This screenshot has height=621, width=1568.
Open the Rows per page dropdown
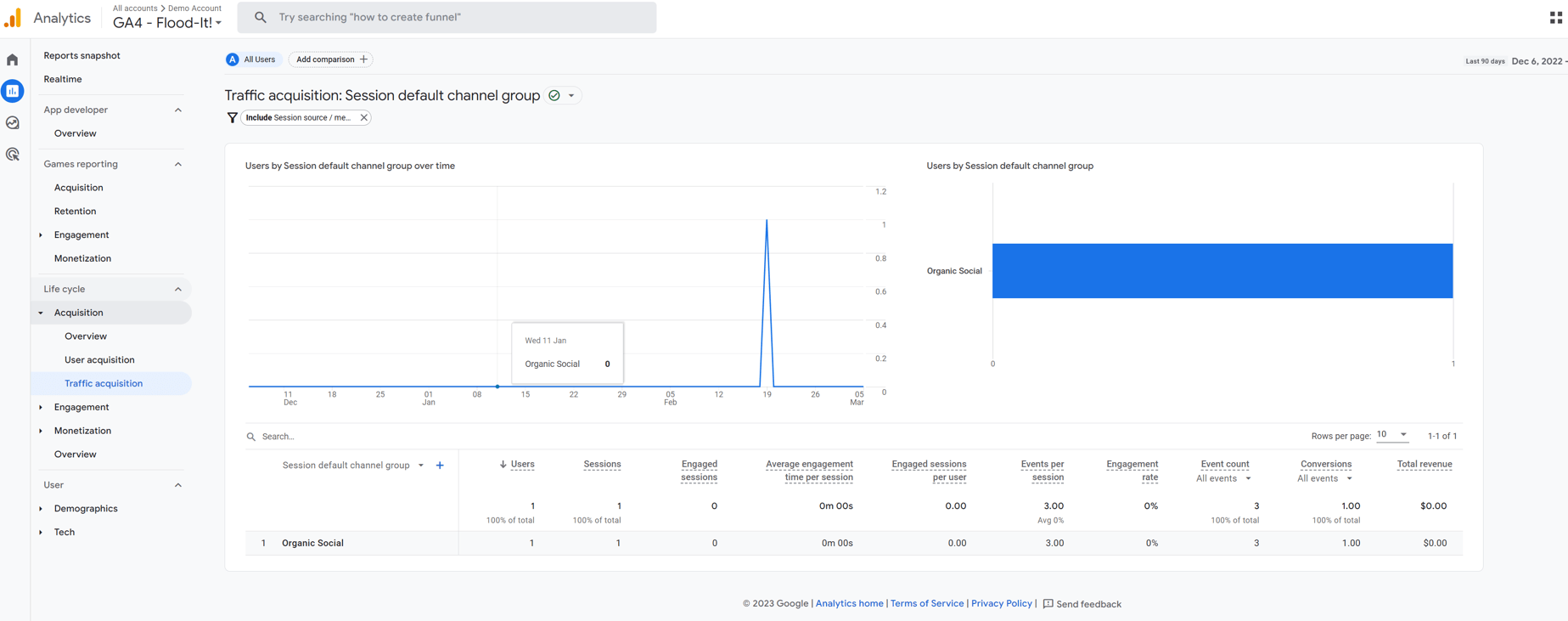[x=1391, y=435]
